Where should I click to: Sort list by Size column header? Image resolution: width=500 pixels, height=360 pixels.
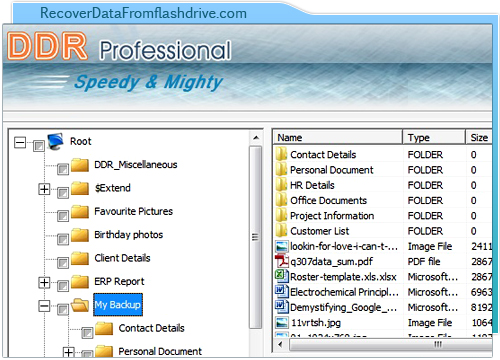pyautogui.click(x=479, y=137)
